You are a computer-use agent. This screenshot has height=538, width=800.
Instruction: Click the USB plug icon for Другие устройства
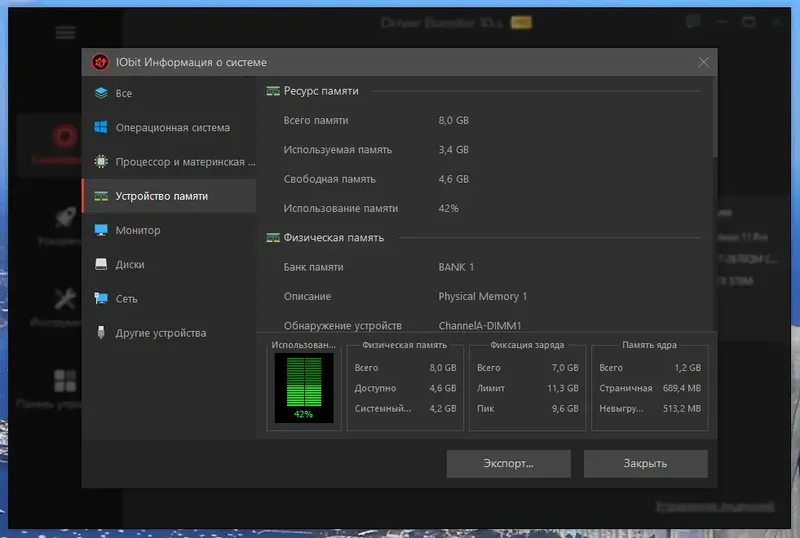(x=101, y=333)
